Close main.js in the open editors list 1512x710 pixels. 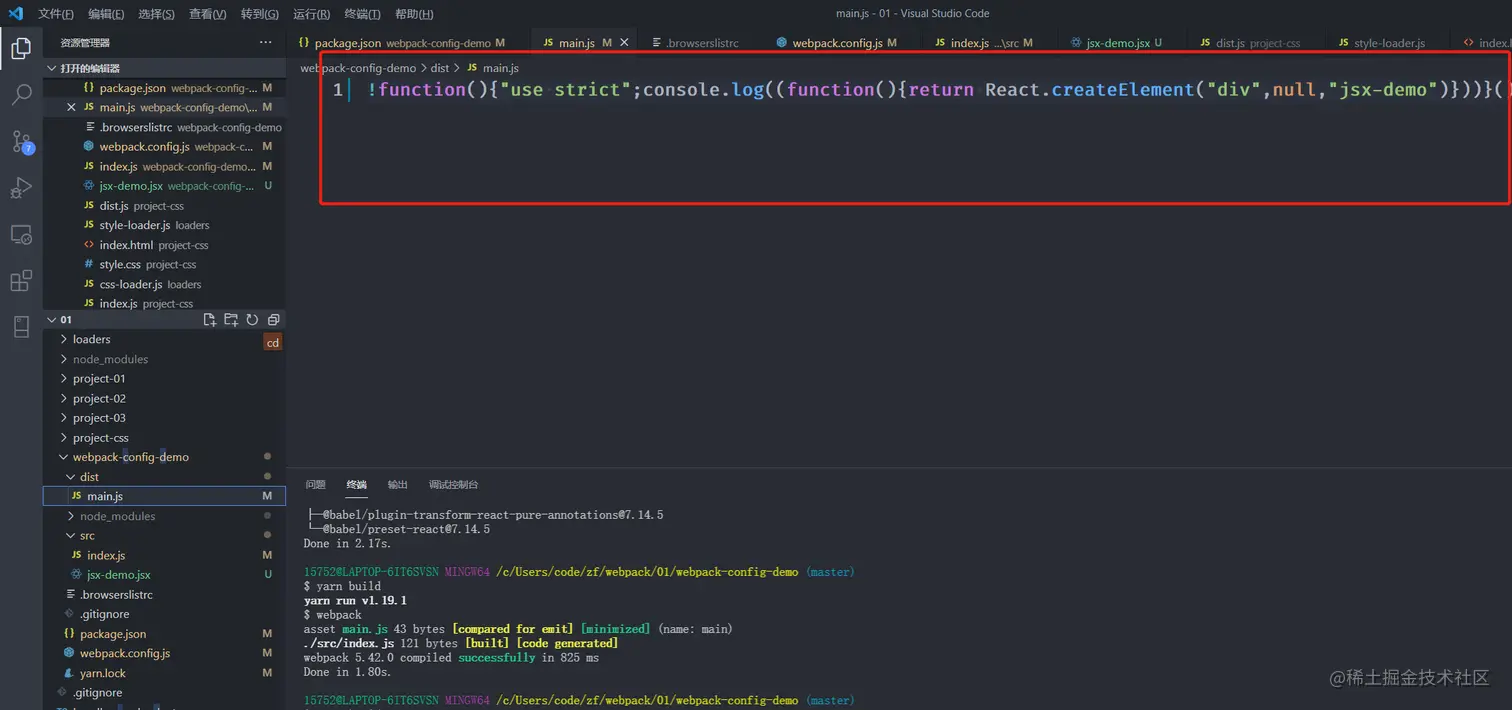(x=70, y=107)
